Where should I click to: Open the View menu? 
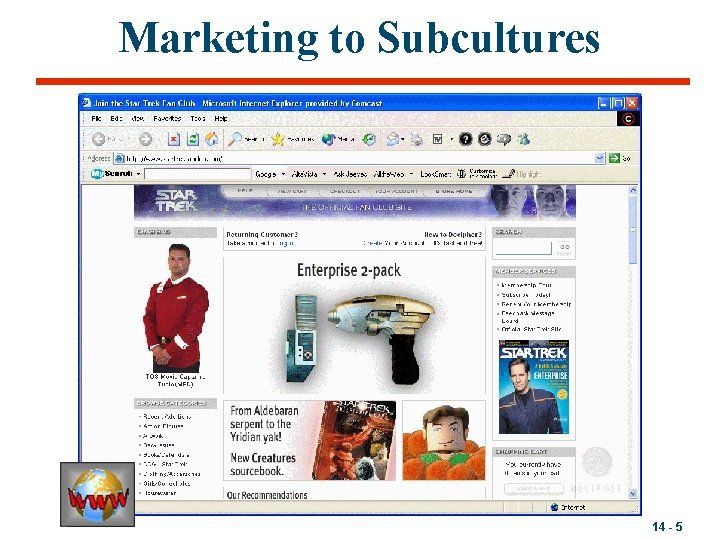[x=138, y=118]
